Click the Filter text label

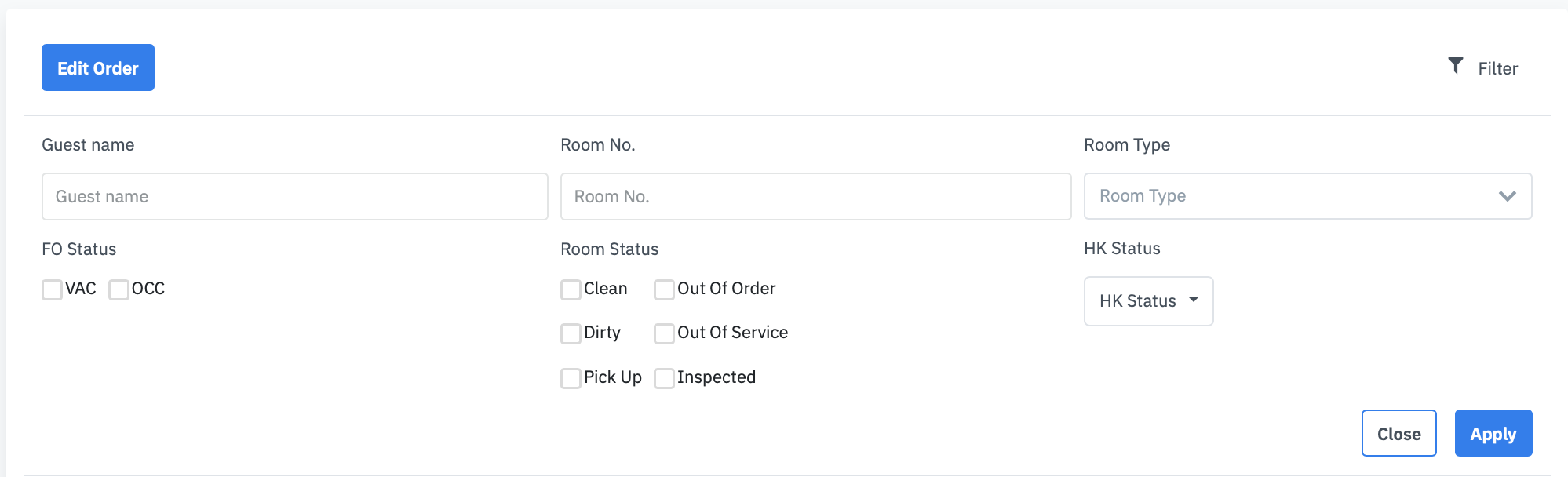point(1497,69)
